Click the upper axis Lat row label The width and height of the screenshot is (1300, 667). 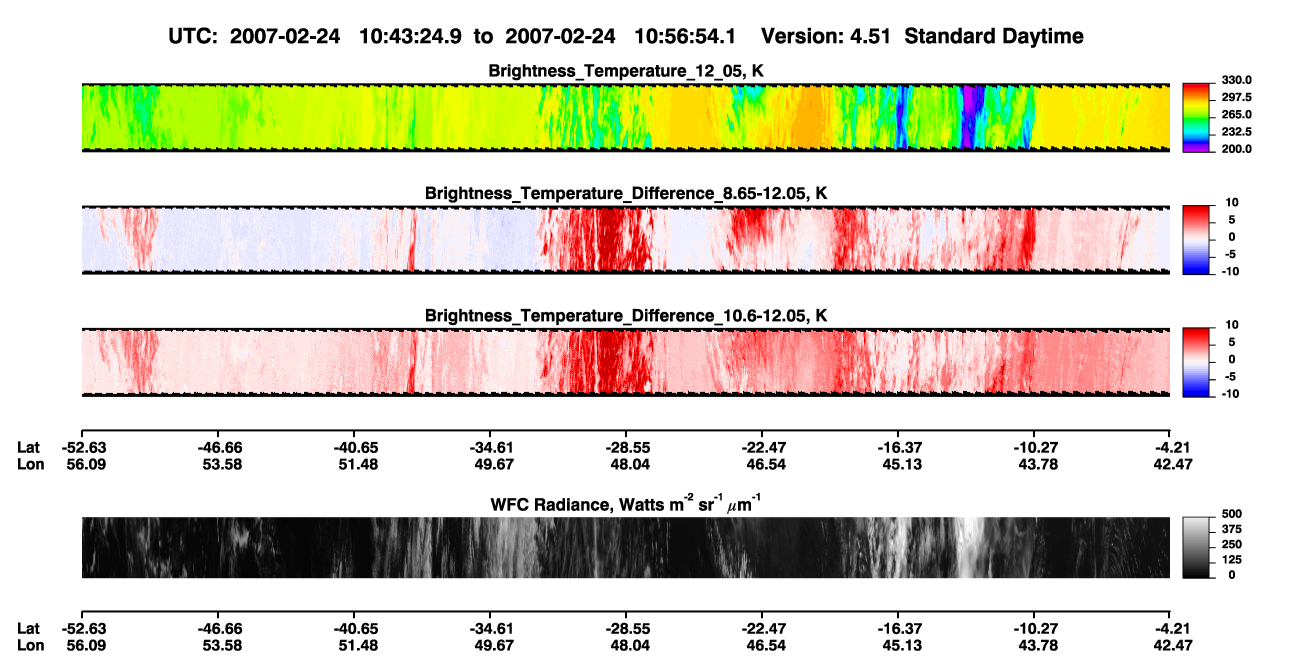(29, 447)
